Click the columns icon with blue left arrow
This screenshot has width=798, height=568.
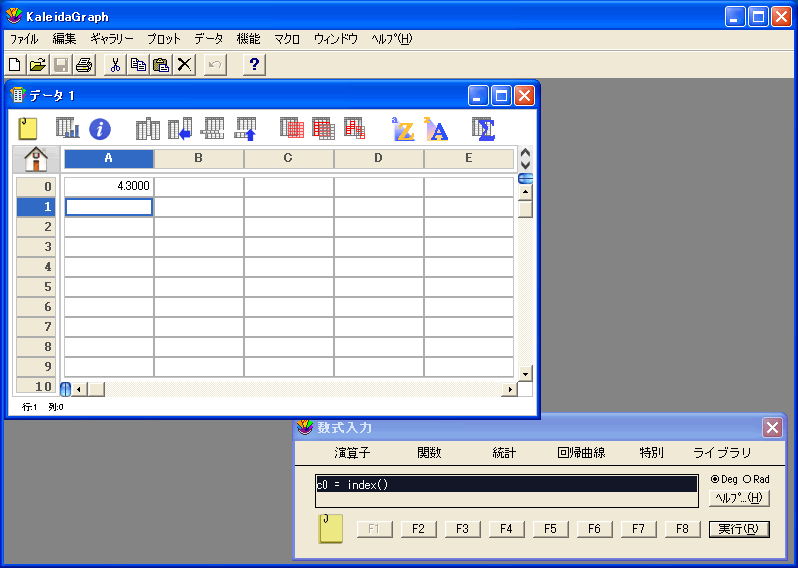180,129
